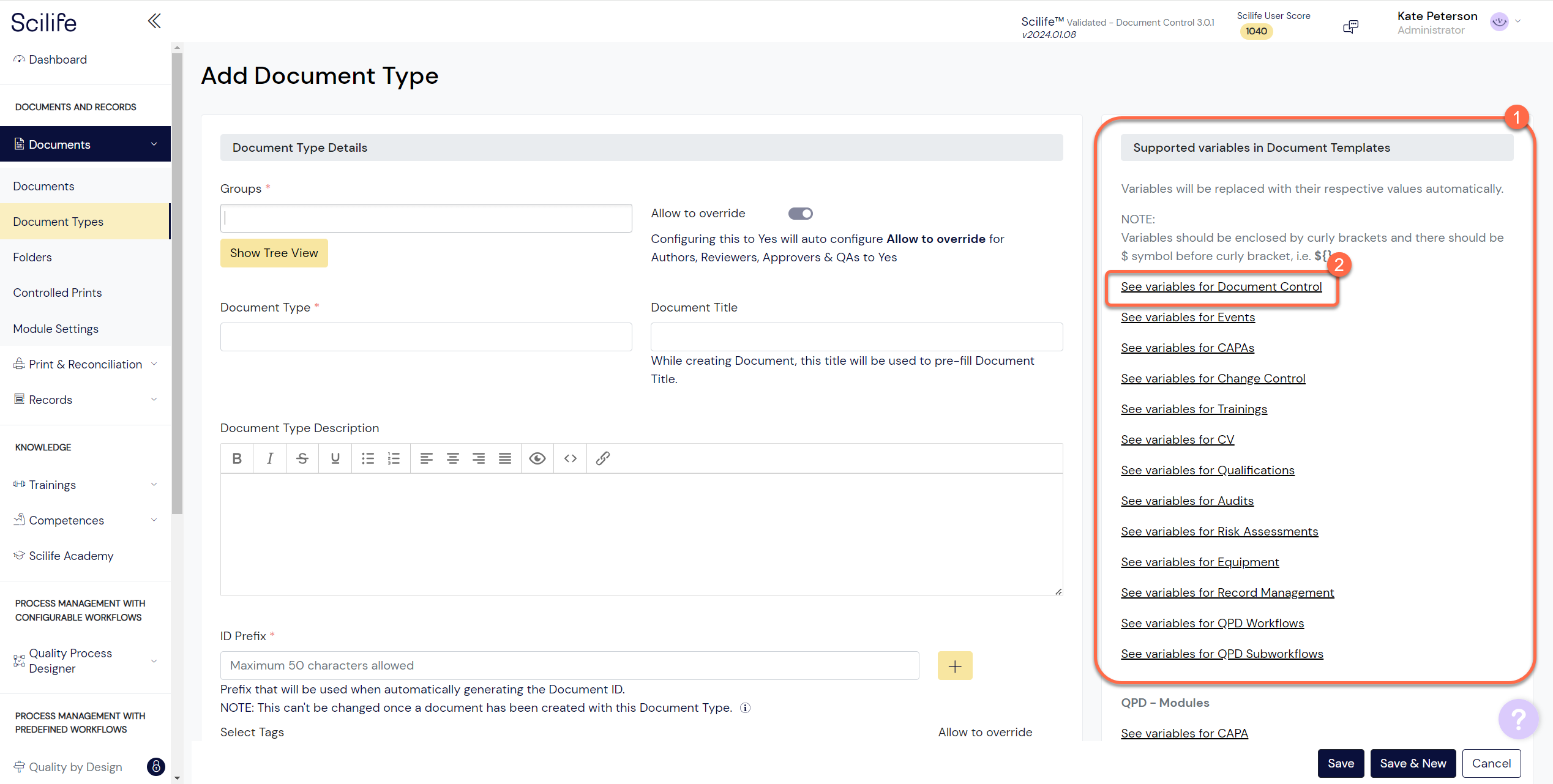This screenshot has height=784, width=1553.
Task: Click into the Document Type input field
Action: coord(426,337)
